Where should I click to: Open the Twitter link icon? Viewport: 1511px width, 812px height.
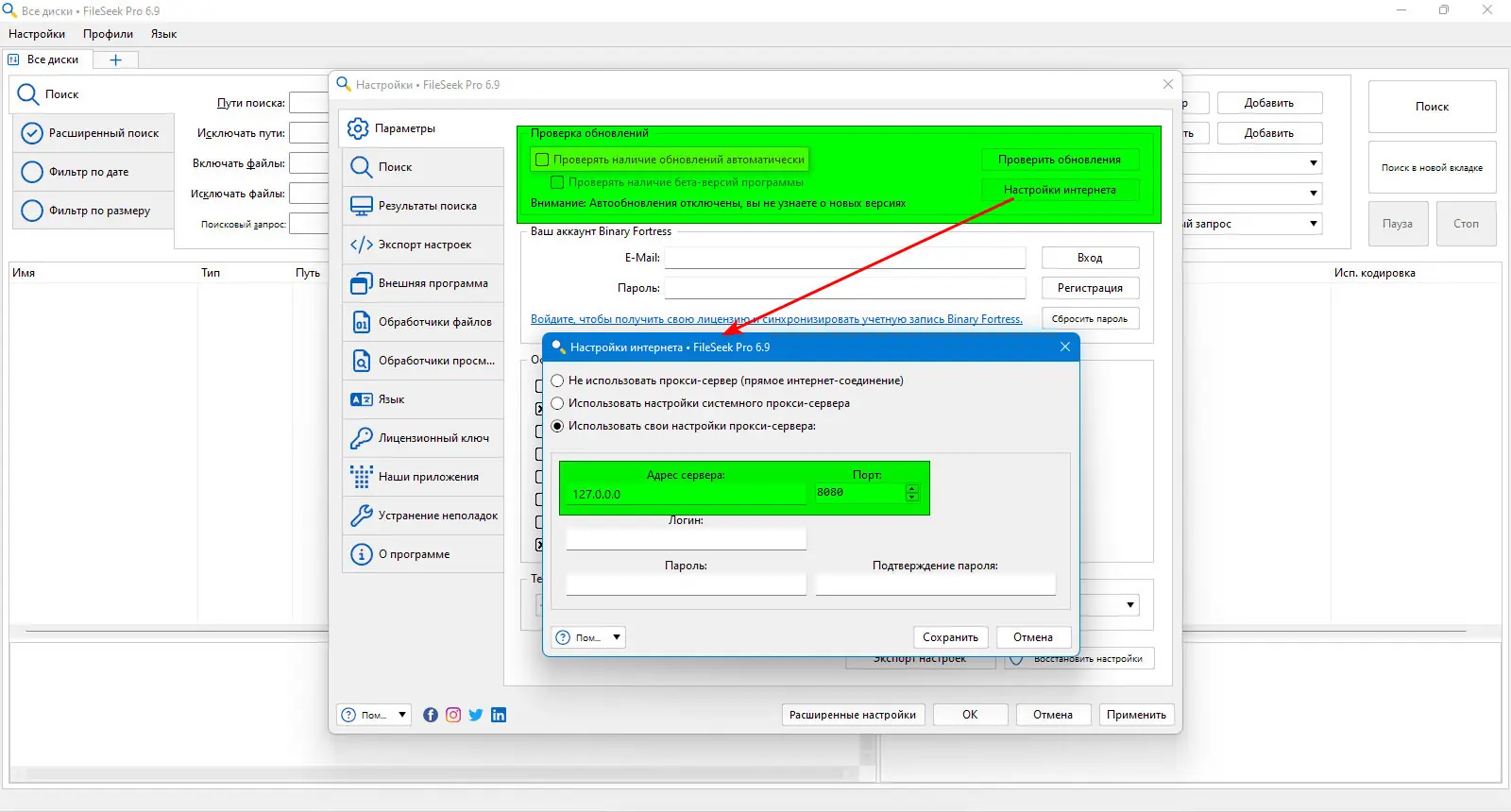pyautogui.click(x=476, y=715)
